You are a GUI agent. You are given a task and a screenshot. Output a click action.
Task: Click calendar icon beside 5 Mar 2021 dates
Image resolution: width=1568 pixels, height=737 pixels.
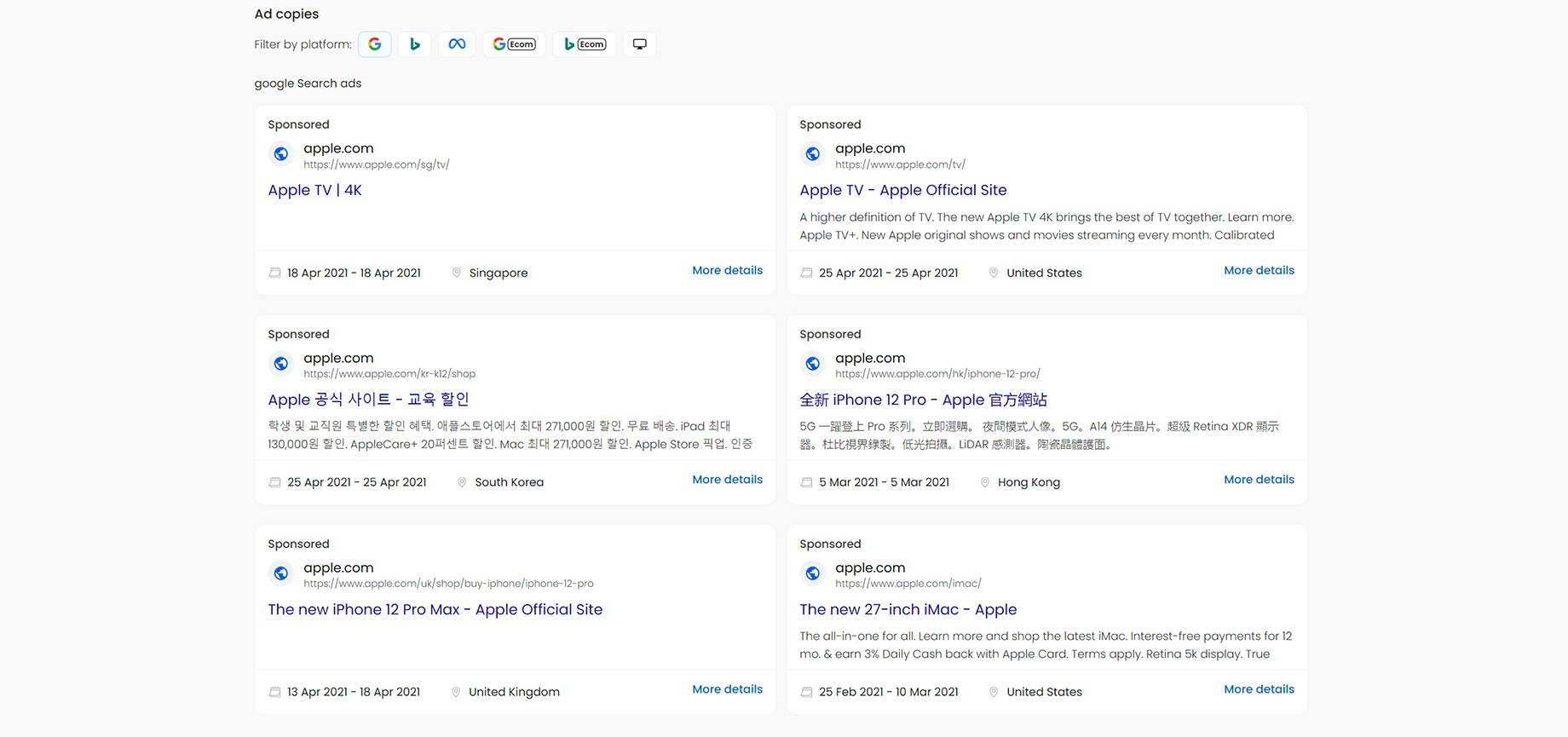point(806,483)
